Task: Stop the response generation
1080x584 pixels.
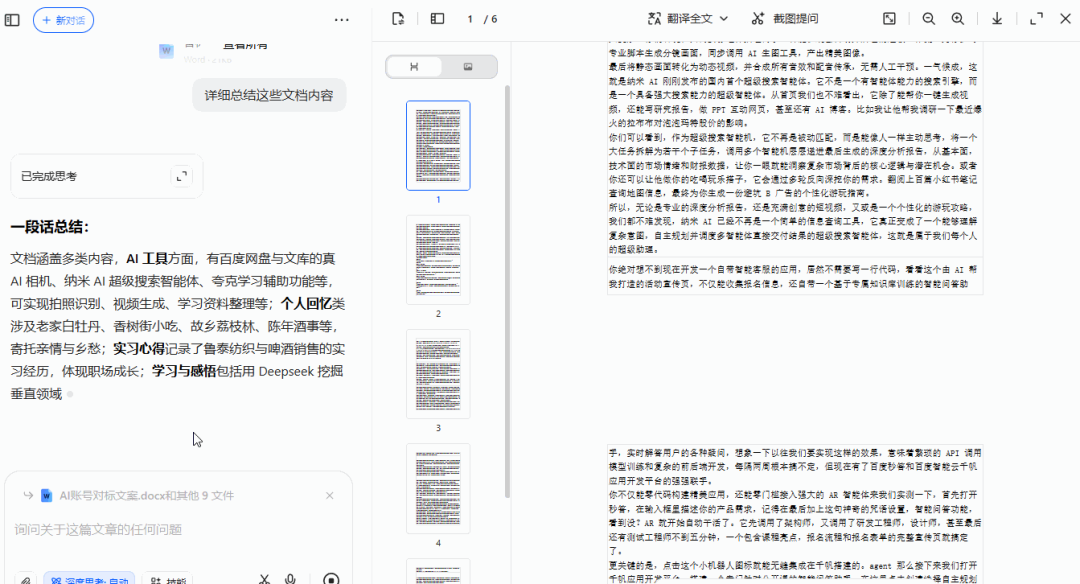Action: click(x=331, y=579)
